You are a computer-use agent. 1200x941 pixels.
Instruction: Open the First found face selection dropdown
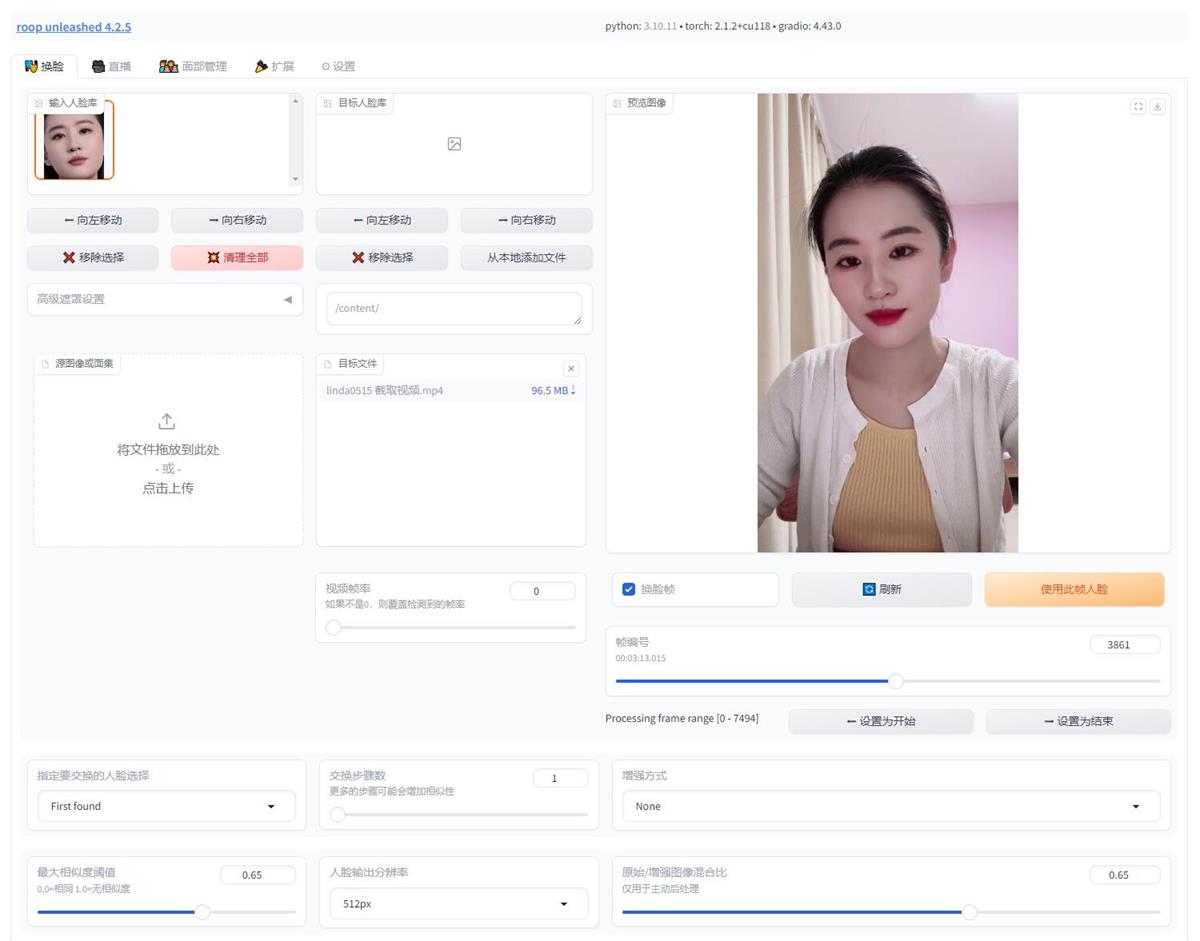166,806
